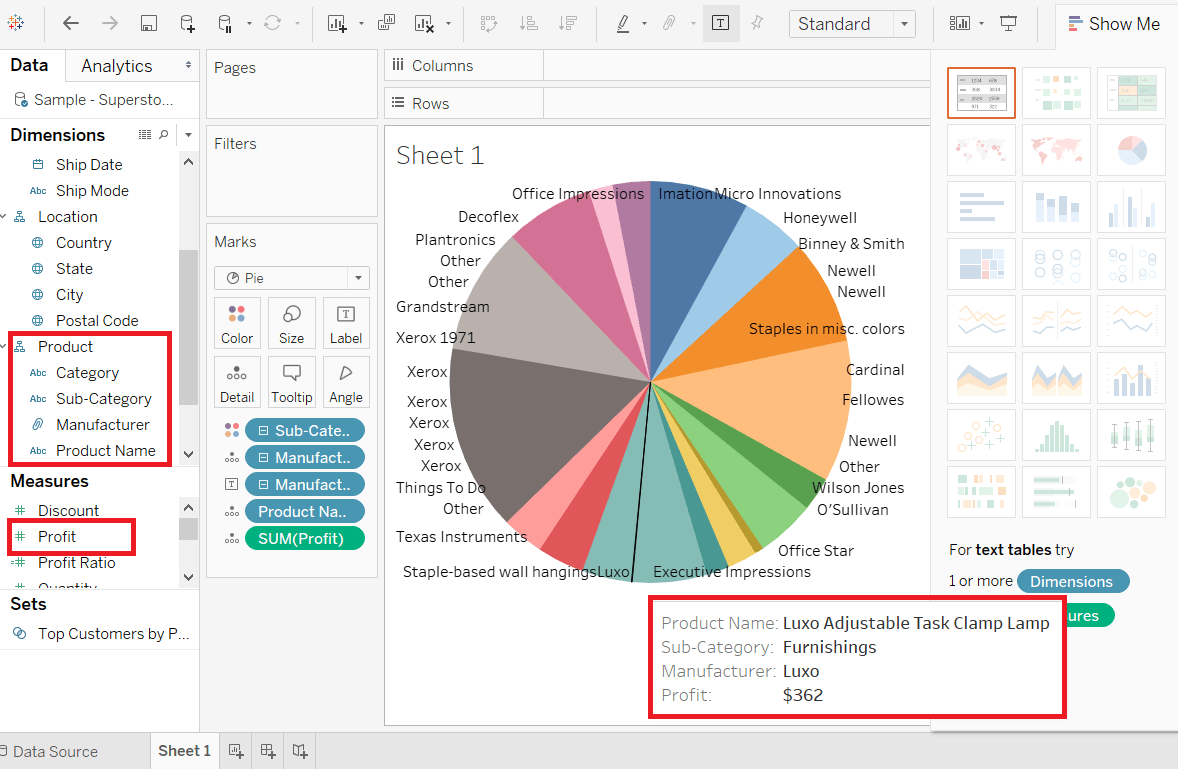Click the Color button on Marks card
The width and height of the screenshot is (1178, 769).
tap(237, 324)
